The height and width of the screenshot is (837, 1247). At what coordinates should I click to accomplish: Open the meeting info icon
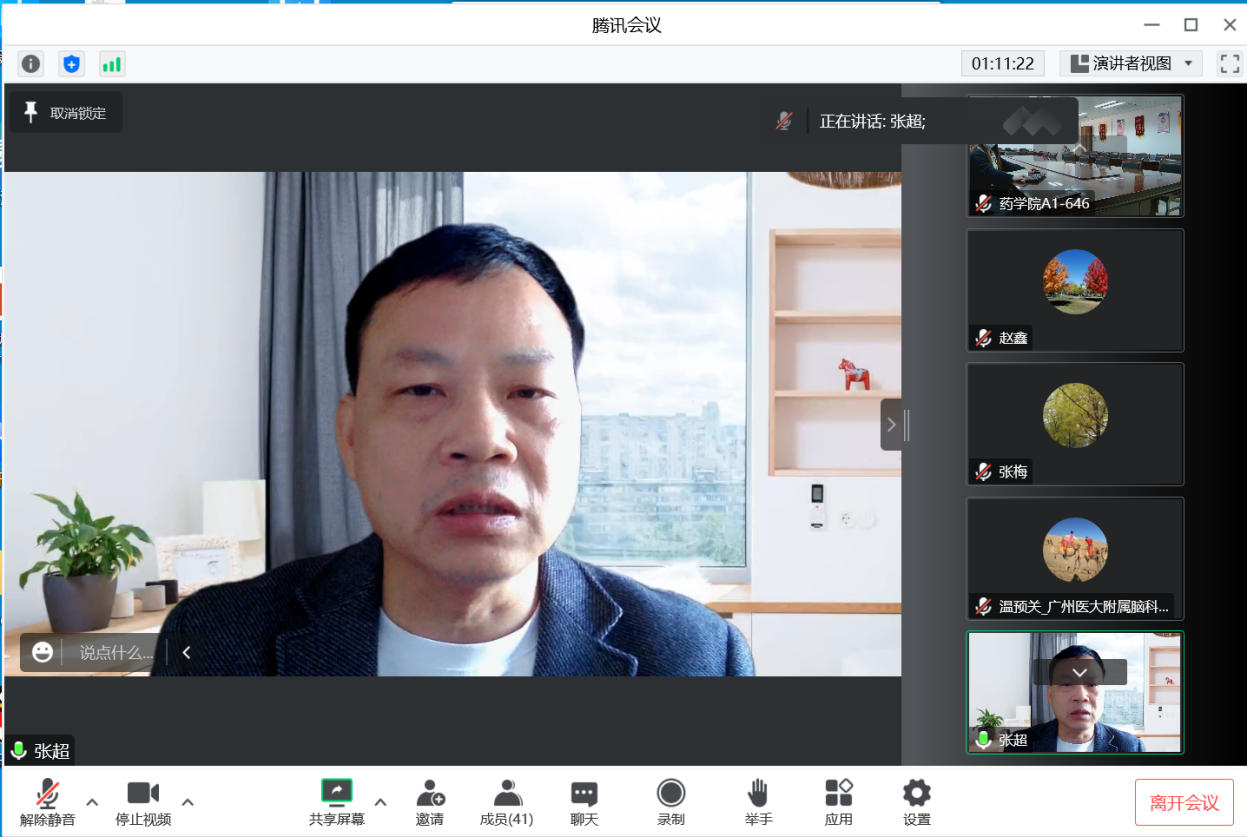31,64
